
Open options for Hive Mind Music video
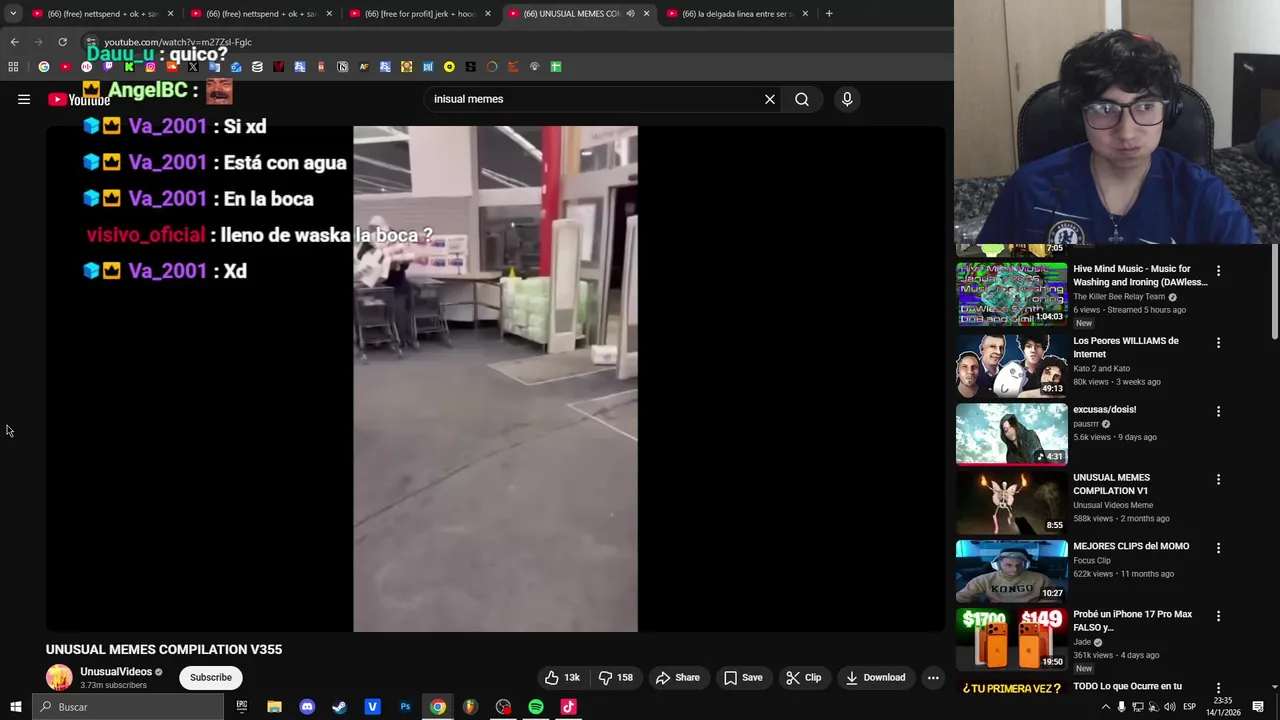pyautogui.click(x=1218, y=270)
